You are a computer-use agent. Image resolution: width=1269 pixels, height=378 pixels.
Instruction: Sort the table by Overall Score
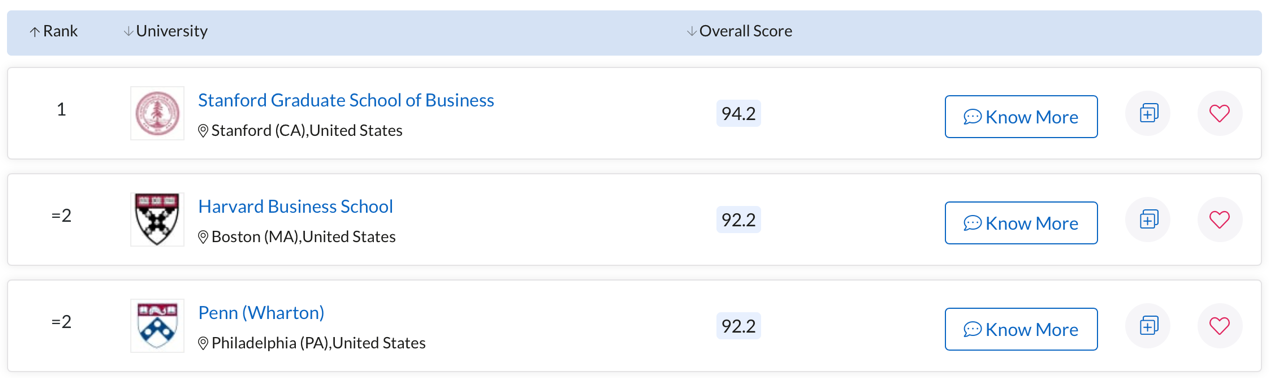pos(739,31)
